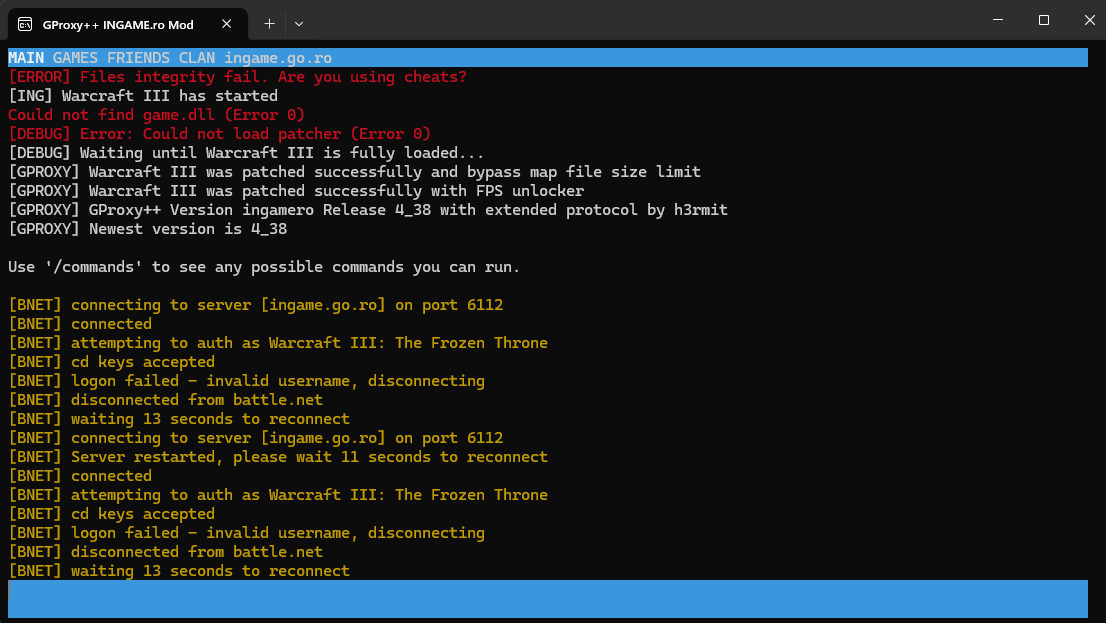Open the GAMES section
This screenshot has height=623, width=1106.
(75, 58)
